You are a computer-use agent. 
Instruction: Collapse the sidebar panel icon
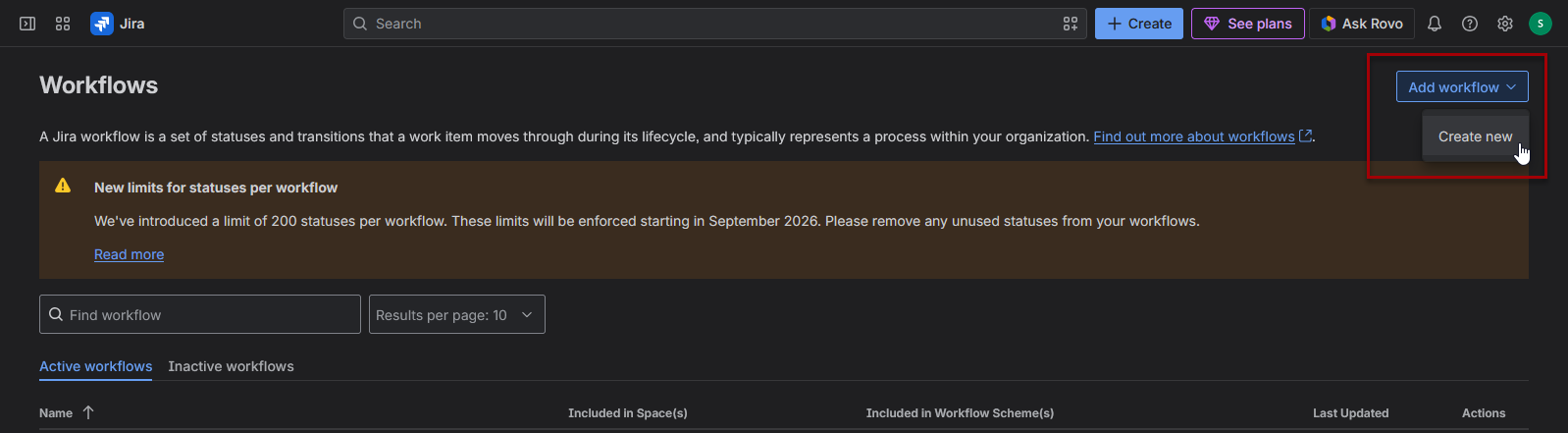pos(27,24)
